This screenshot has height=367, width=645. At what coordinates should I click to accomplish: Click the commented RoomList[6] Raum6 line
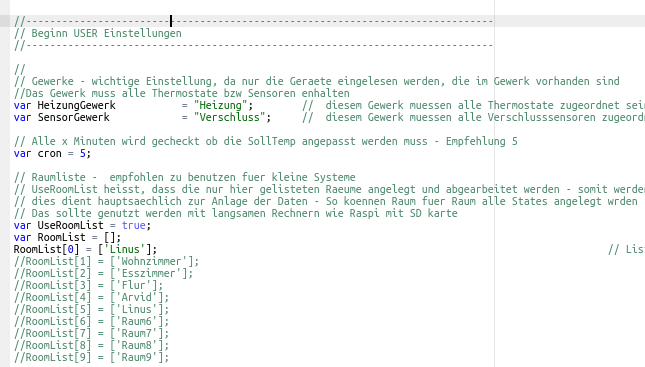(91, 321)
